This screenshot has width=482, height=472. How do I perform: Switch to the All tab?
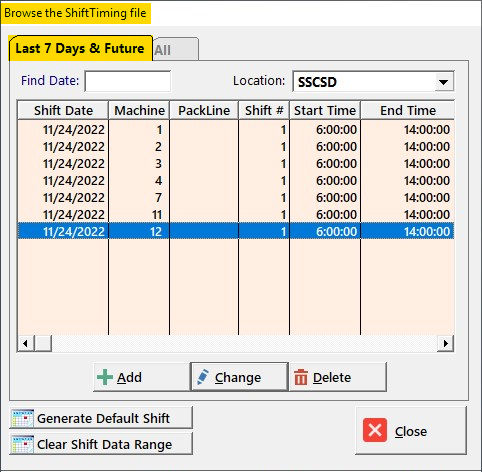tap(176, 49)
